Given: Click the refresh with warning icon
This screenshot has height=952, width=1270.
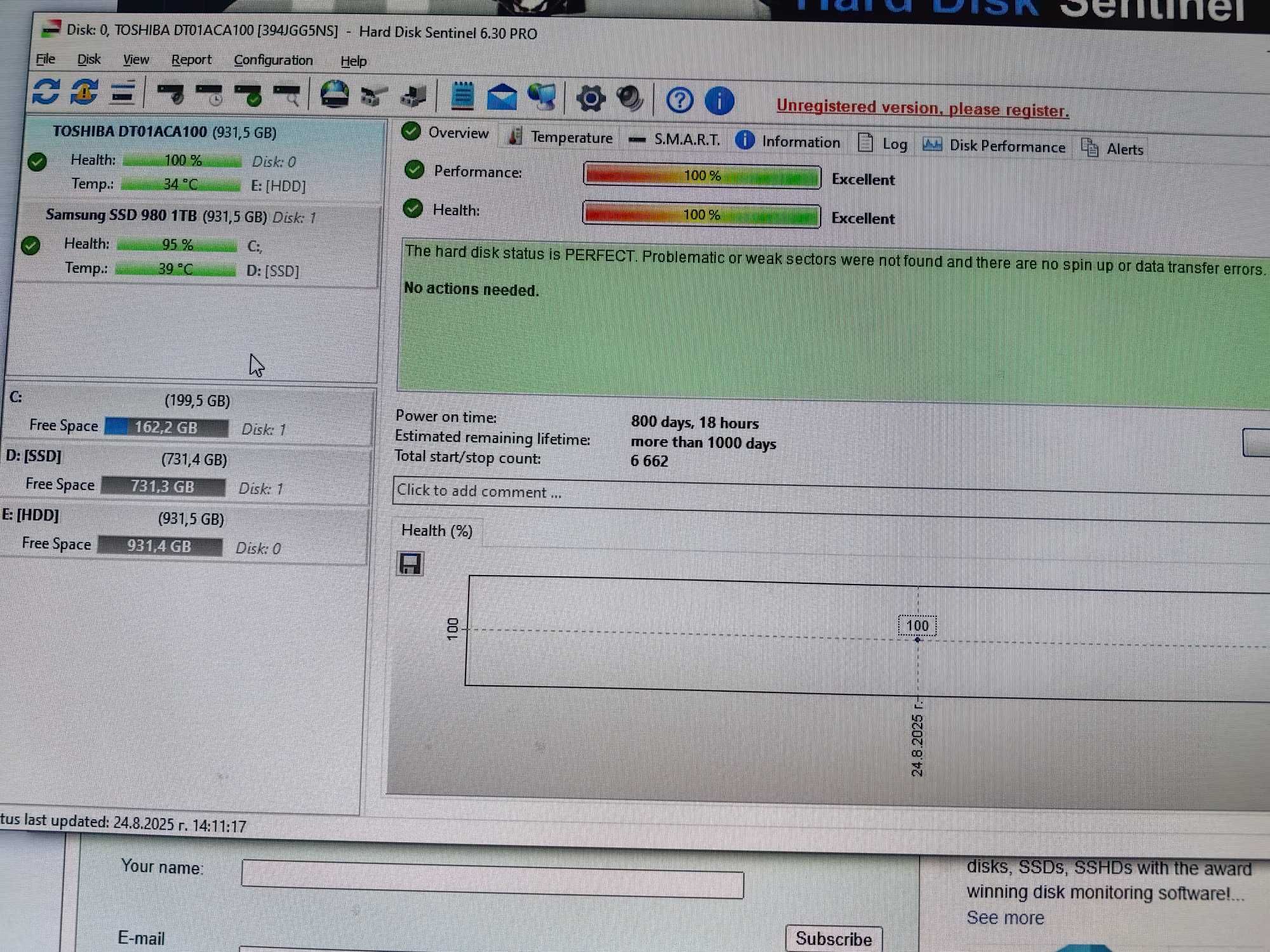Looking at the screenshot, I should [x=84, y=93].
